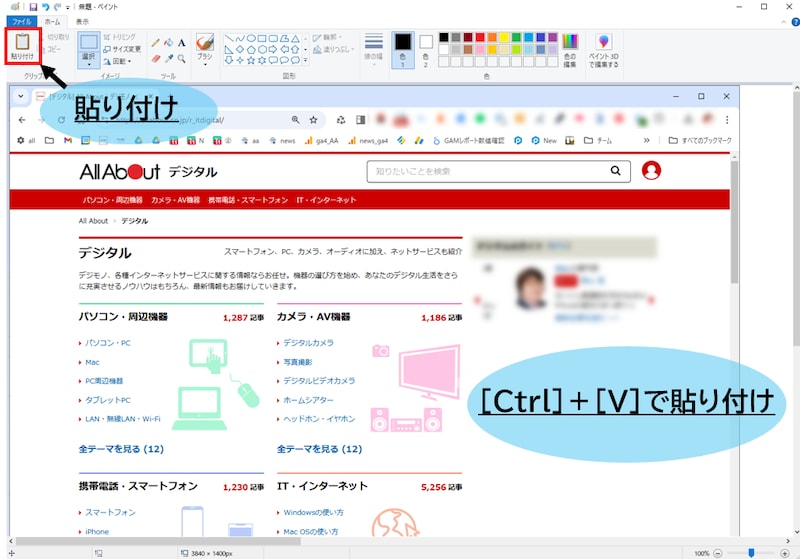Click Crop (トリミング) in the Image group

pos(119,37)
